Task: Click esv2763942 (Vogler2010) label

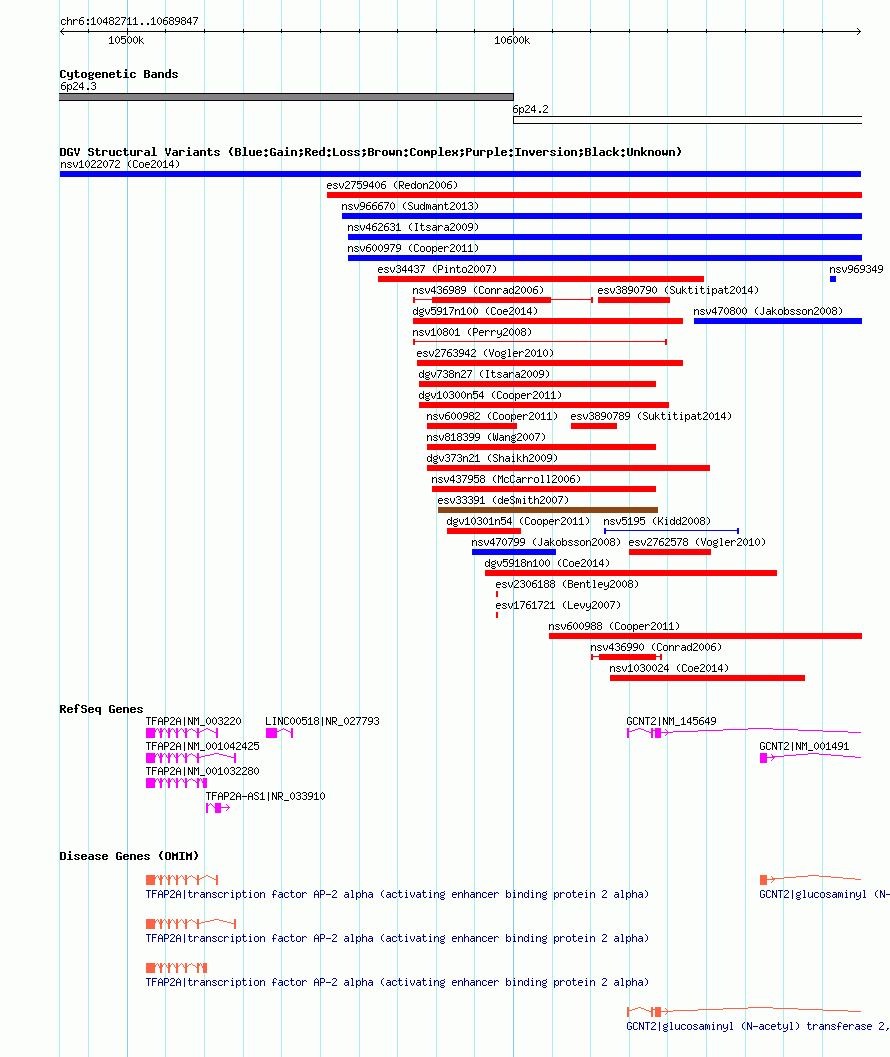Action: (x=485, y=353)
